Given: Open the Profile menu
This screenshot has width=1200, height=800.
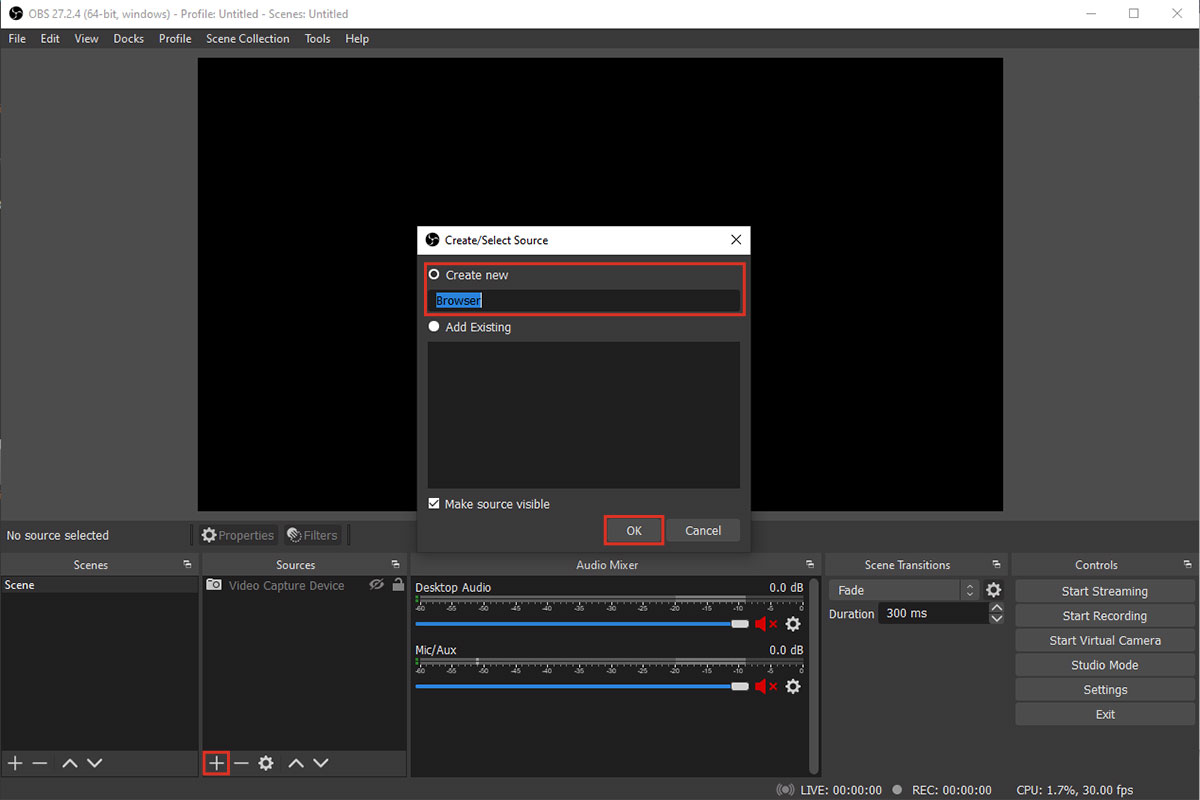Looking at the screenshot, I should pos(175,39).
